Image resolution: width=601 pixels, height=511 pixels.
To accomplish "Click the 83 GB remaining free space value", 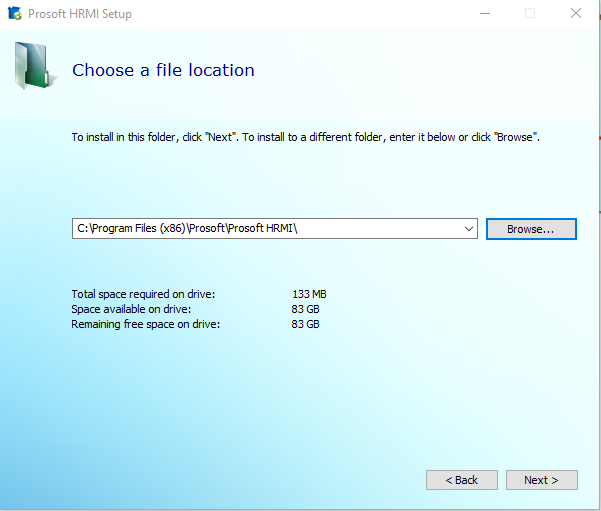I will click(x=305, y=324).
